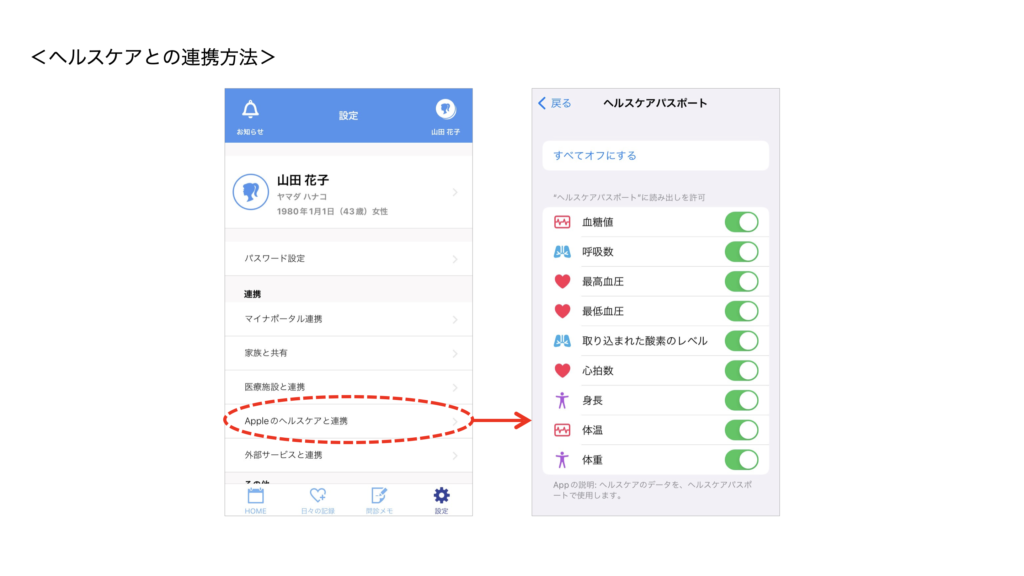Open the chevron beside 山田 花子 profile
The width and height of the screenshot is (1024, 576).
point(455,192)
